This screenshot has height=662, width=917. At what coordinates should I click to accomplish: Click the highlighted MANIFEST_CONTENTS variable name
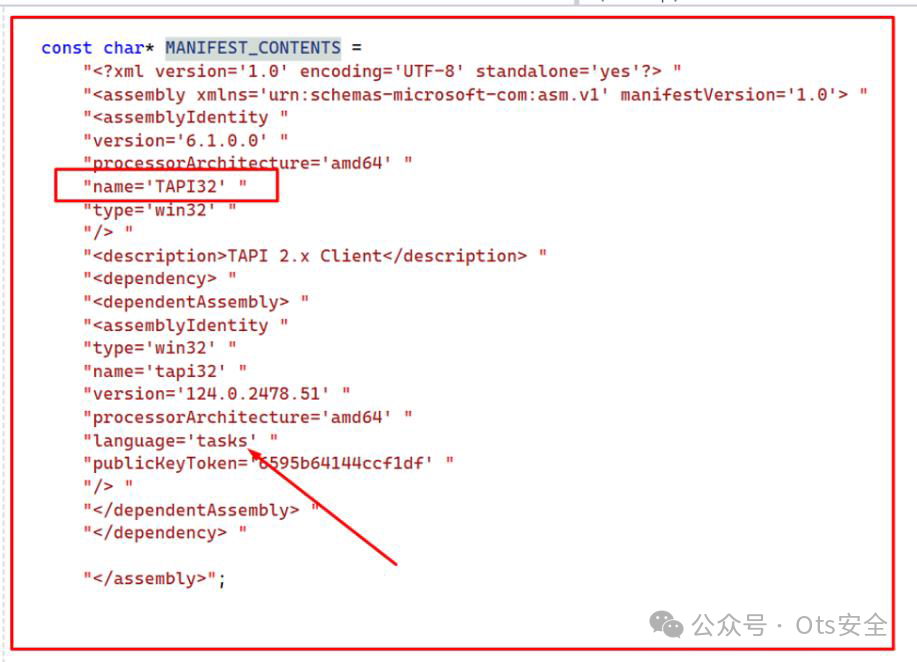(253, 47)
